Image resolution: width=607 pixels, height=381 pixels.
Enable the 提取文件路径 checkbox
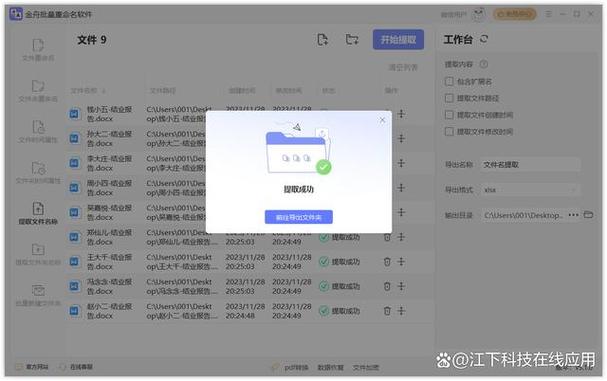point(449,98)
